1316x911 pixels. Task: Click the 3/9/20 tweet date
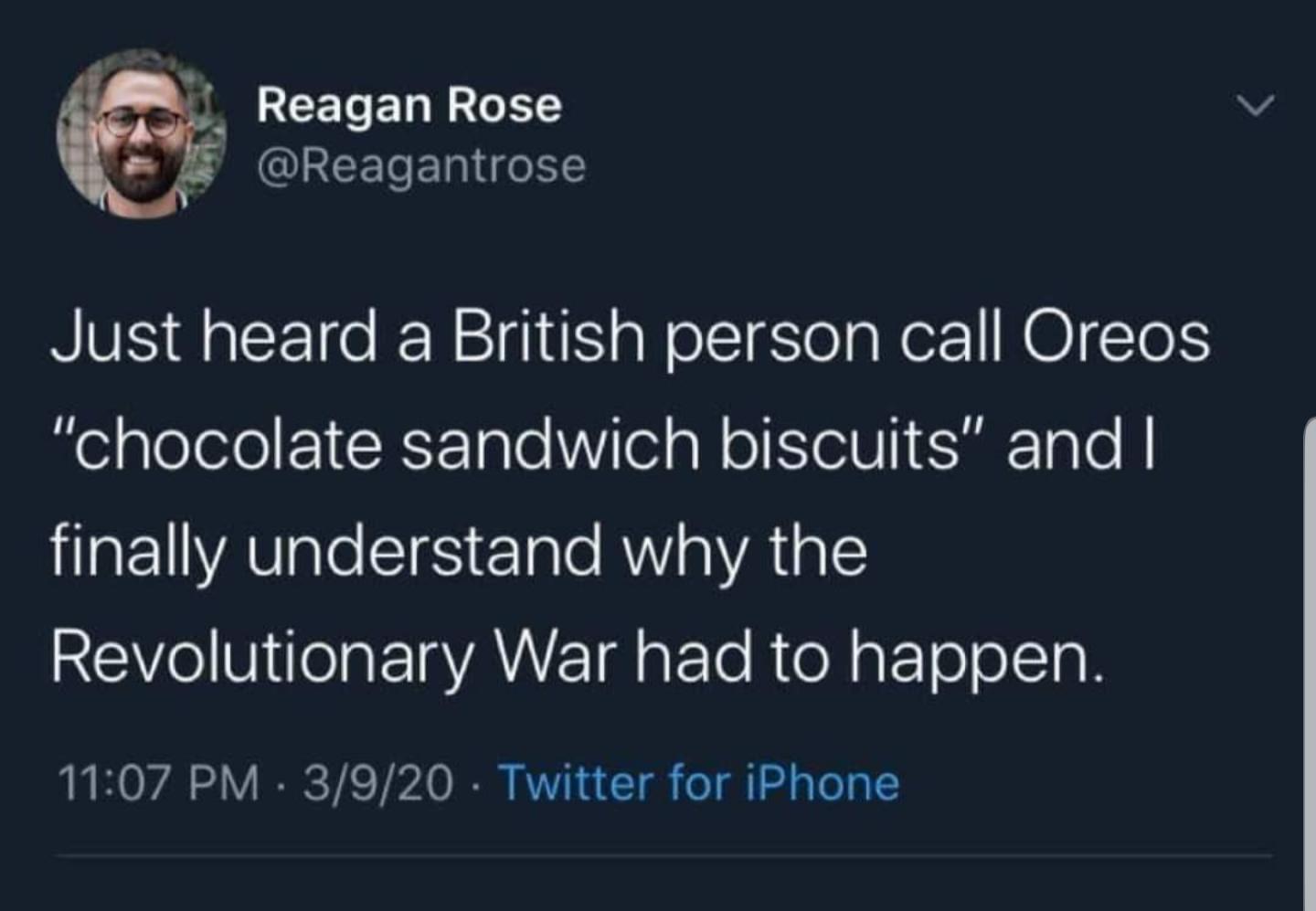(377, 783)
